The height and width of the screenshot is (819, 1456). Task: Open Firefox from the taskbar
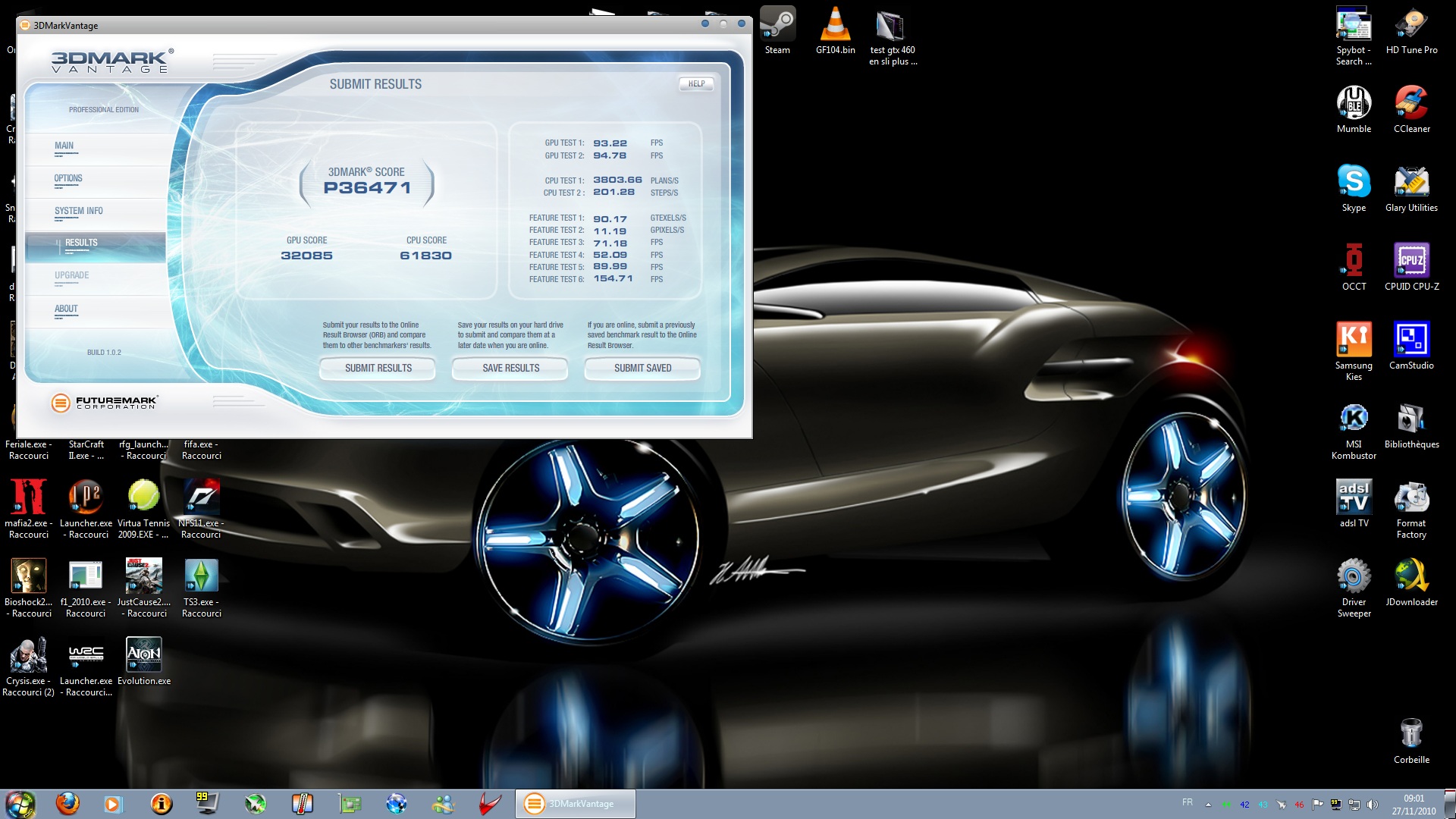(x=67, y=803)
